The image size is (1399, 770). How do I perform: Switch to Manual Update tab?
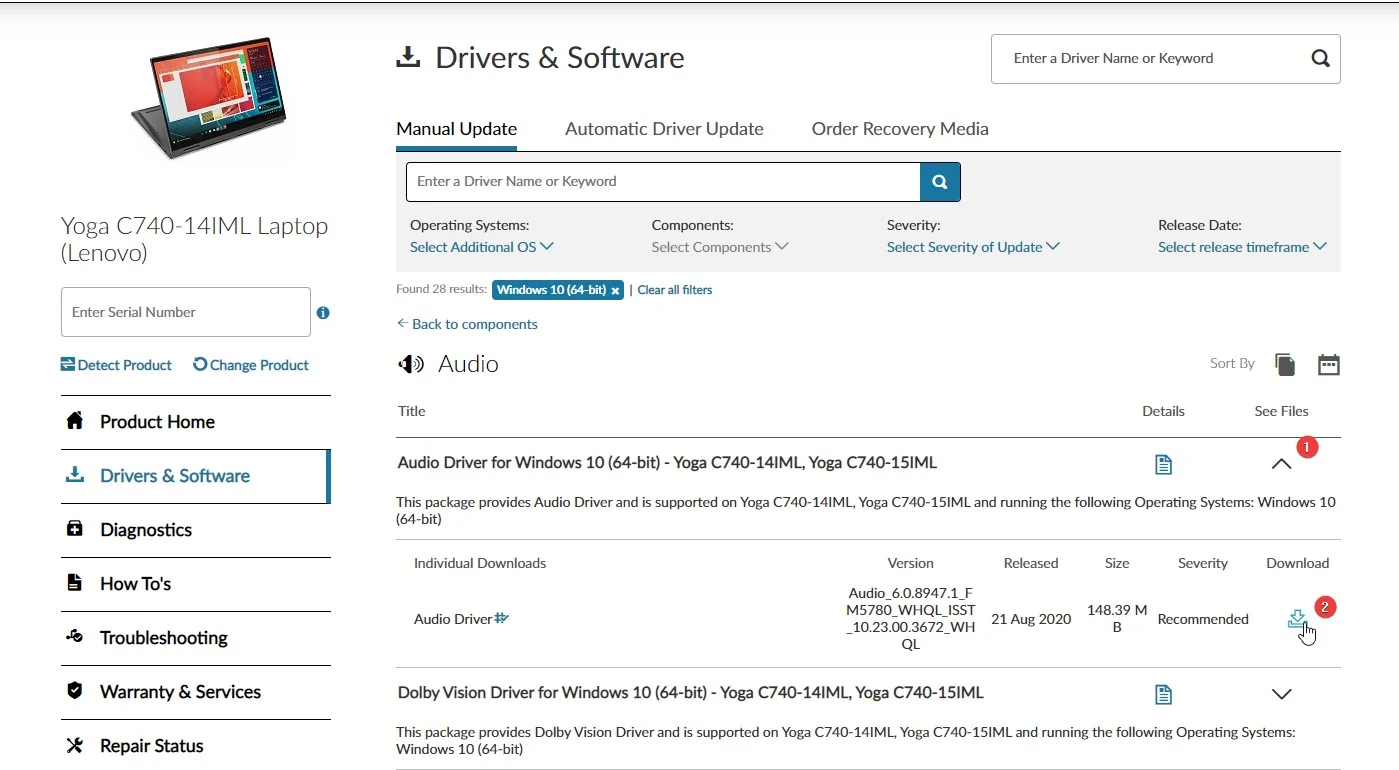point(456,129)
